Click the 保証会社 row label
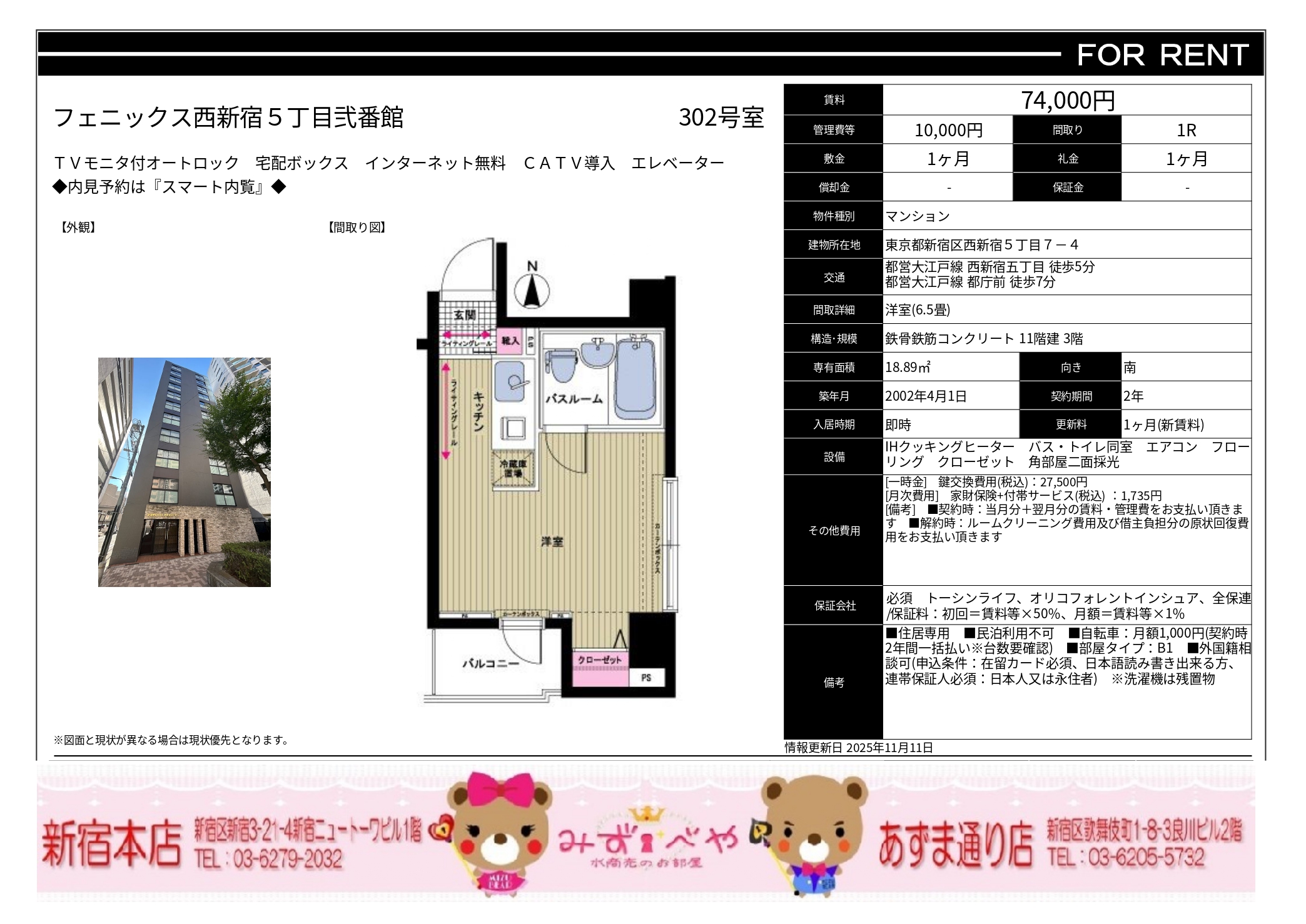This screenshot has height=924, width=1306. pos(834,605)
